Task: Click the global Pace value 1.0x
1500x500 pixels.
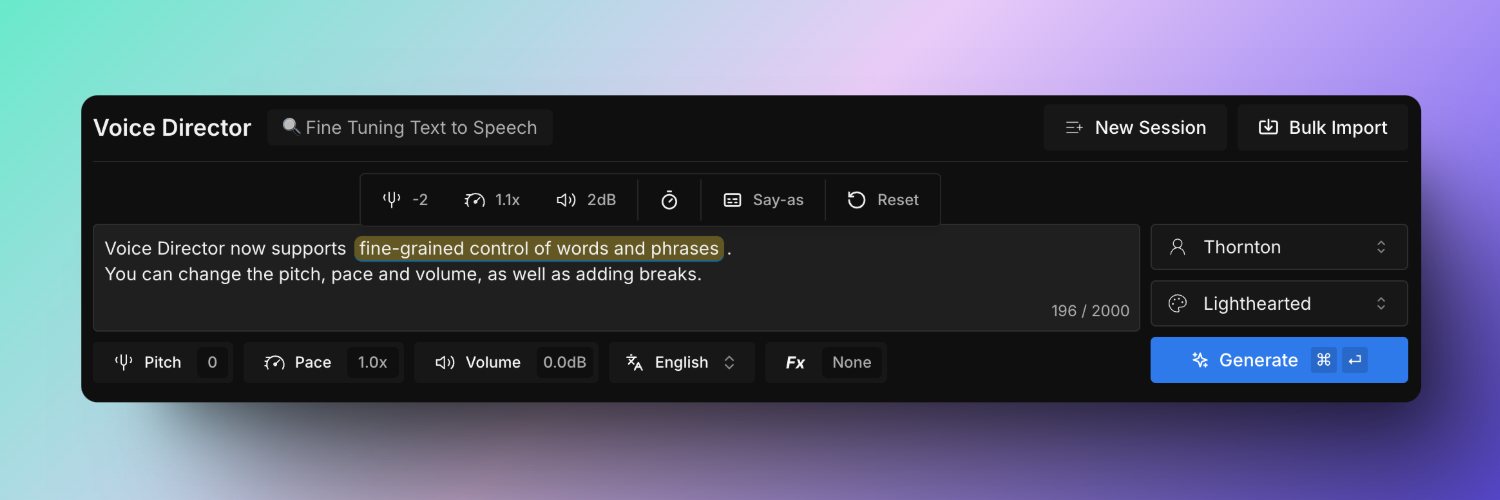Action: (x=373, y=362)
